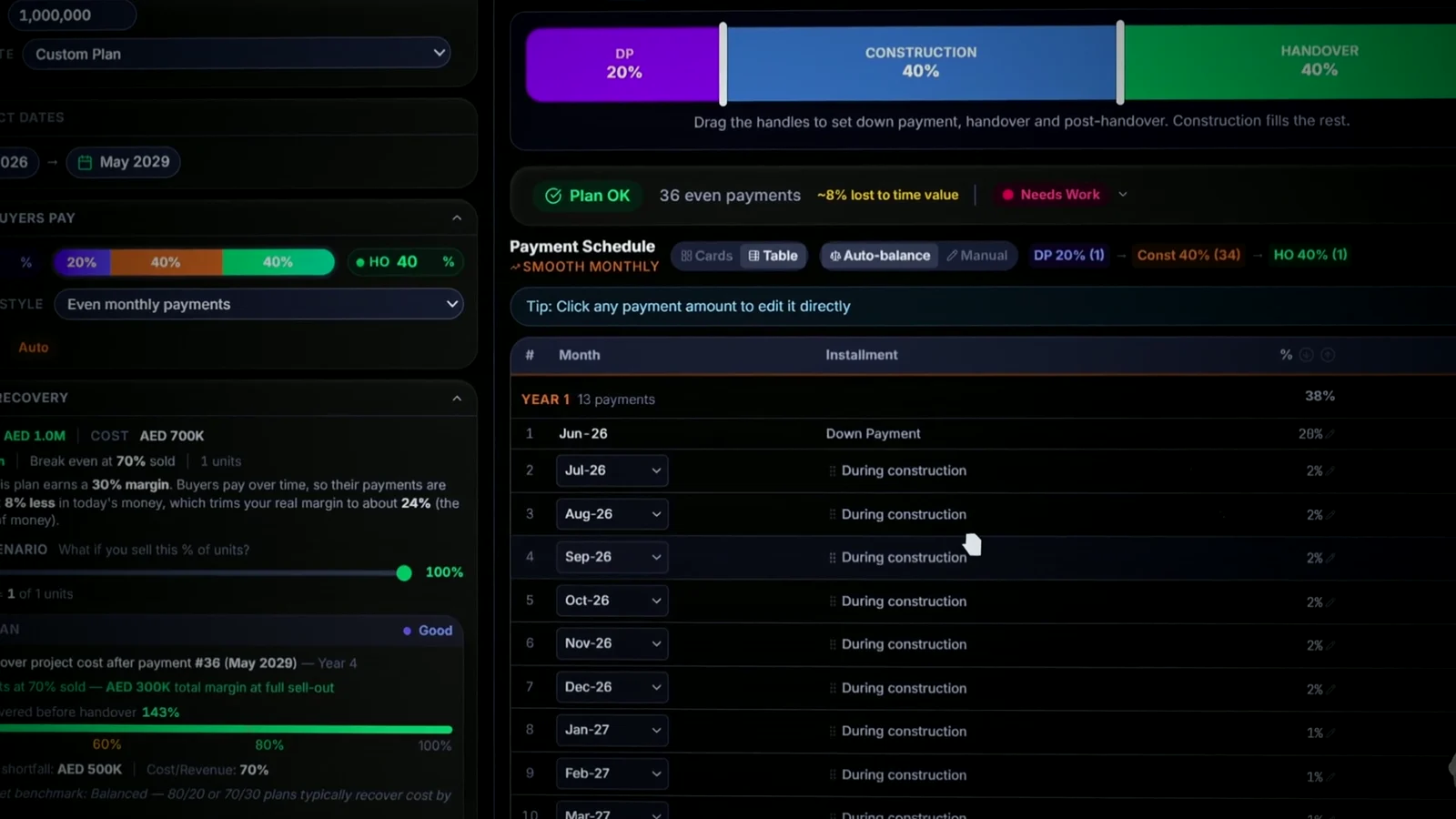Open Even monthly payments style dropdown
The width and height of the screenshot is (1456, 819).
click(x=258, y=304)
